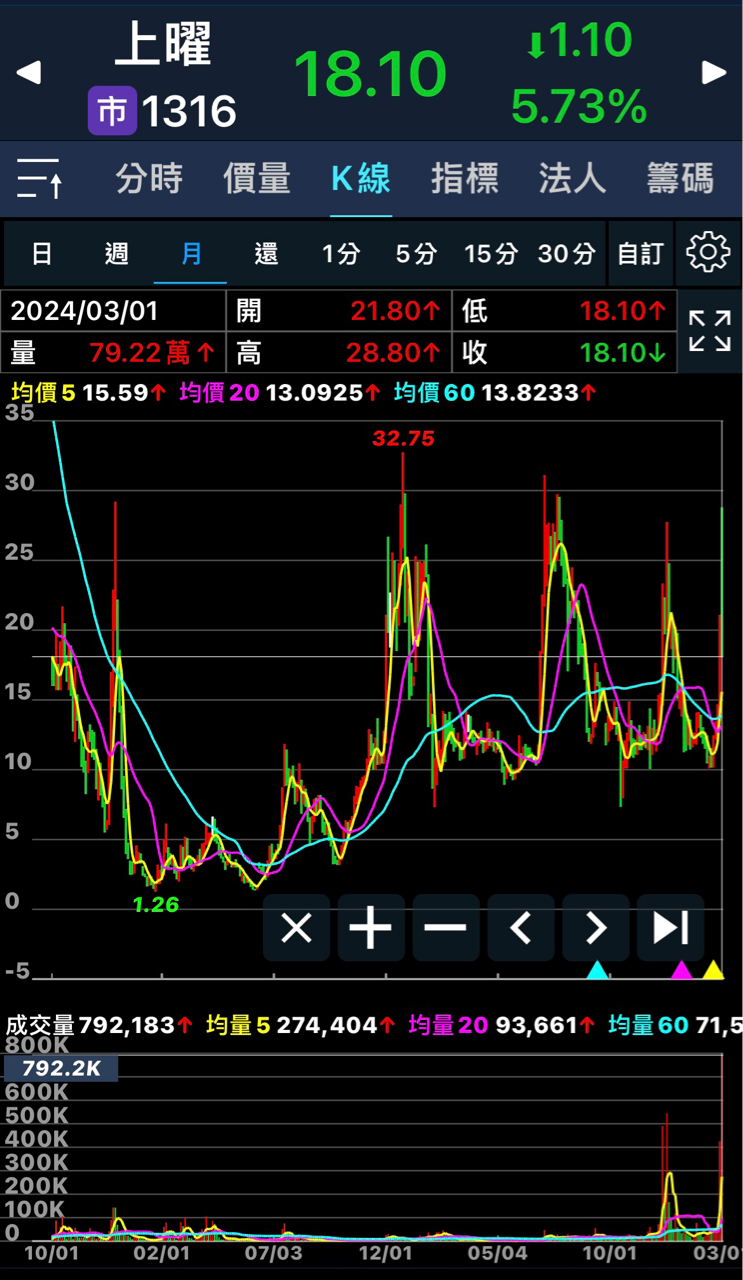Open chart settings gear icon
This screenshot has height=1280, width=743.
click(x=708, y=253)
